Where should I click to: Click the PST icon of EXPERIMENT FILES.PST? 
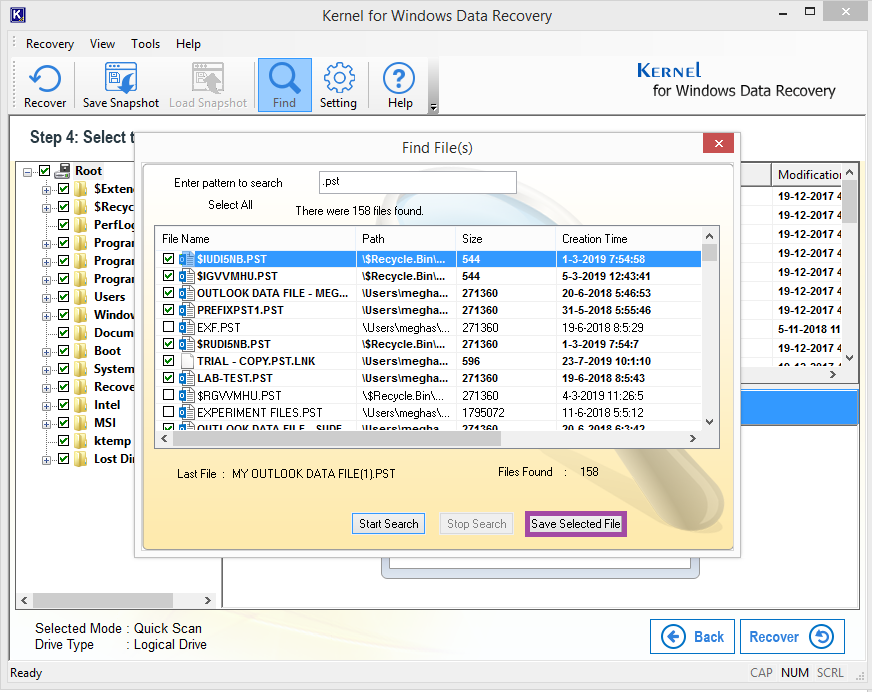pyautogui.click(x=186, y=412)
